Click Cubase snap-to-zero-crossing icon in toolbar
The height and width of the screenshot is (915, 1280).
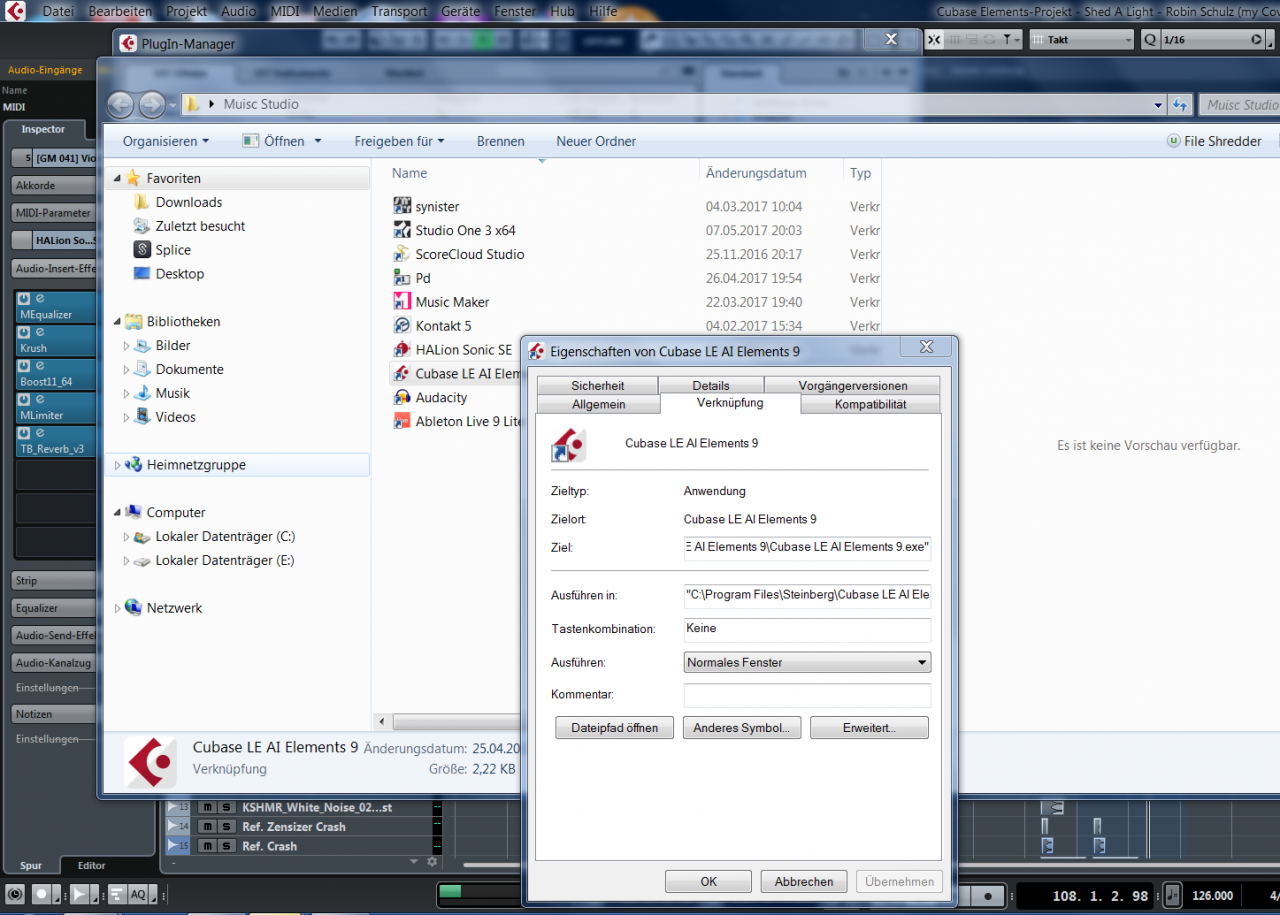point(934,39)
